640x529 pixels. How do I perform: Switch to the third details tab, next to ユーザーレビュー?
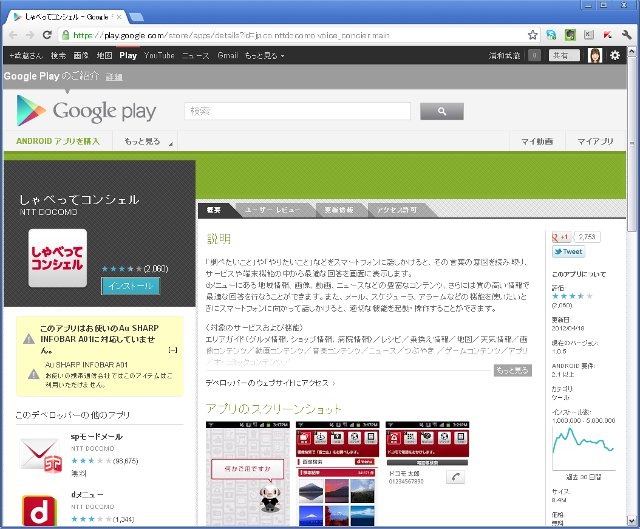(339, 210)
